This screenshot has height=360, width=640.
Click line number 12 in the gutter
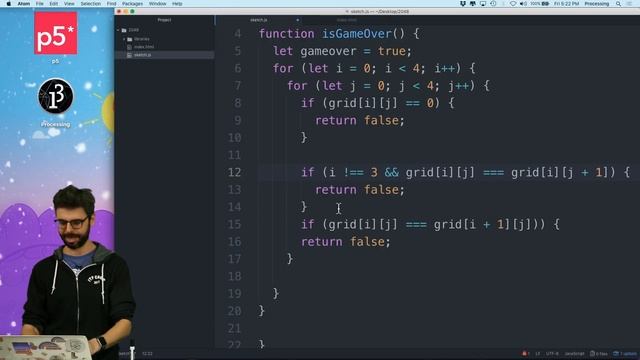click(234, 172)
